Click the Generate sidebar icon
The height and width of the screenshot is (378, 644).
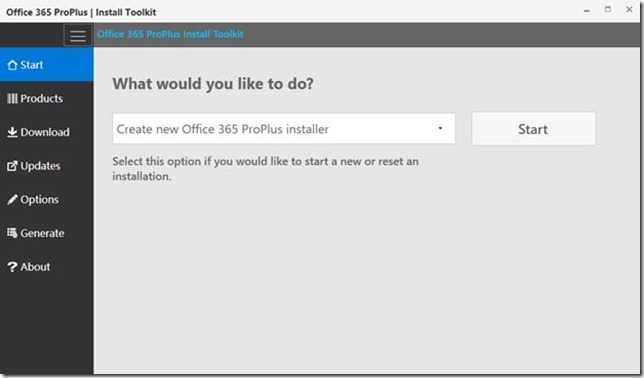12,233
